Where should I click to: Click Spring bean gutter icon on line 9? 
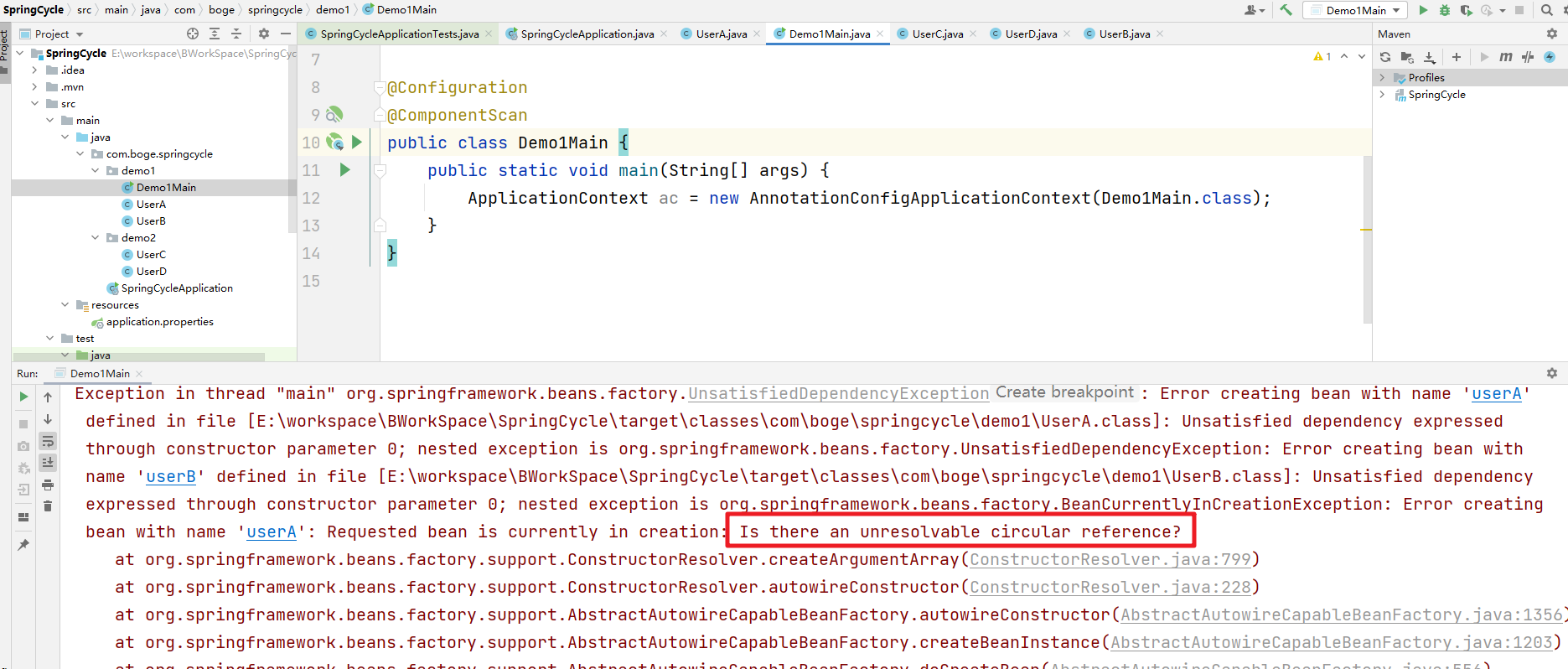click(x=334, y=114)
